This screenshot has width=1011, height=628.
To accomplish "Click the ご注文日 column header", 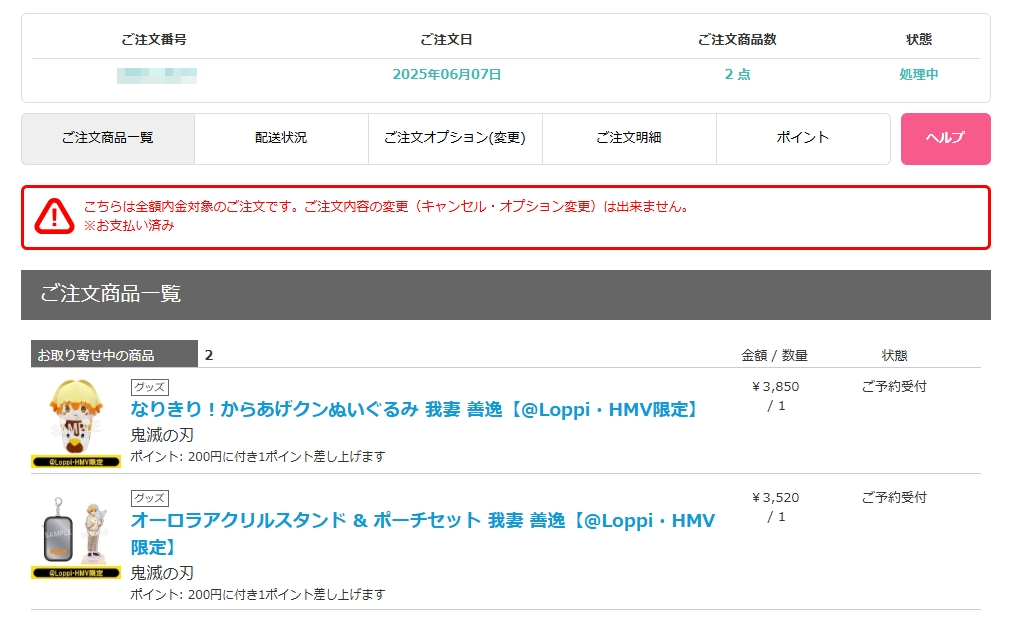I will click(x=447, y=40).
